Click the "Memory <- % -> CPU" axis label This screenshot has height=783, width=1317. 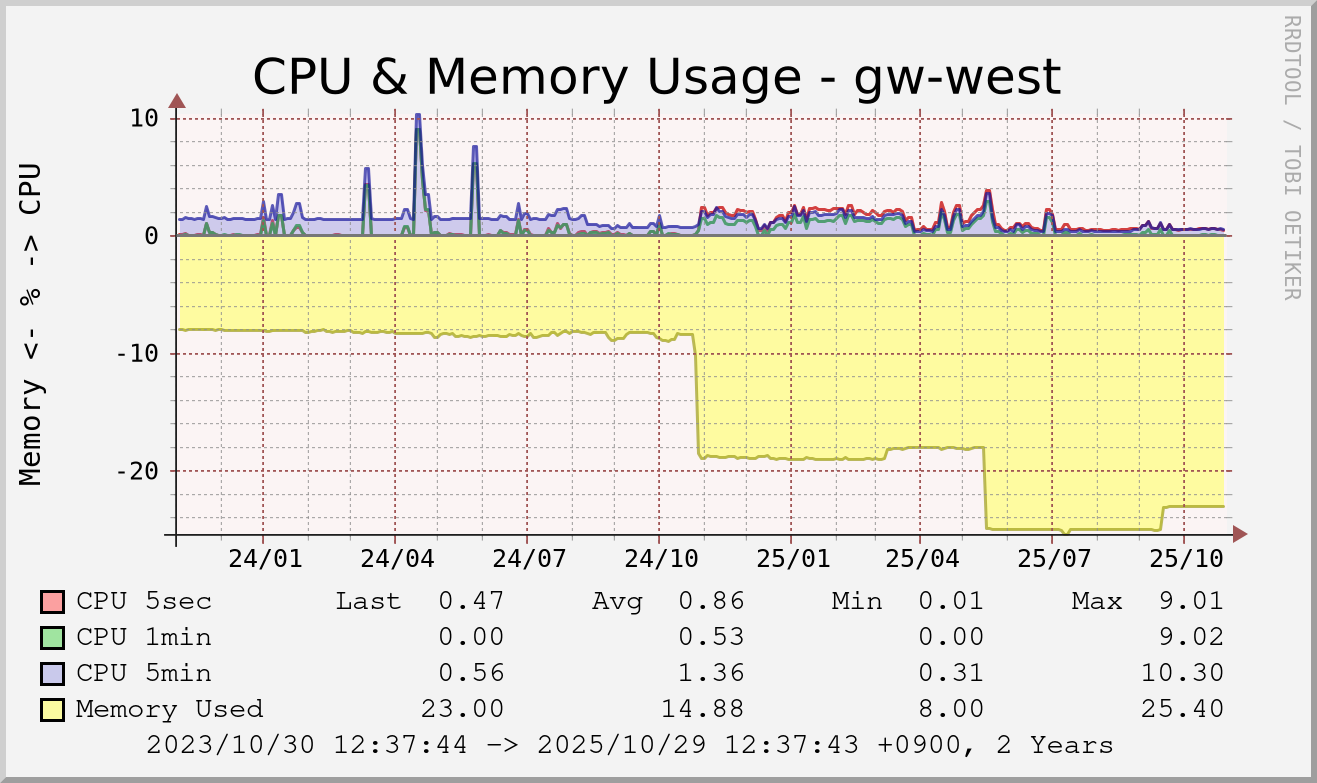(32, 323)
